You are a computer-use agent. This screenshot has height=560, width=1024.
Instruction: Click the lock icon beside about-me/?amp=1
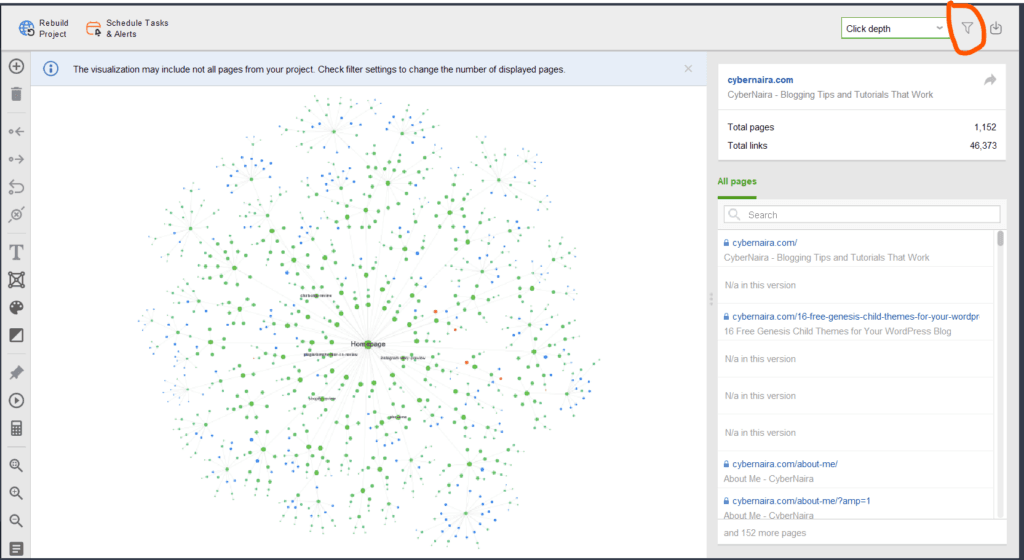(726, 501)
